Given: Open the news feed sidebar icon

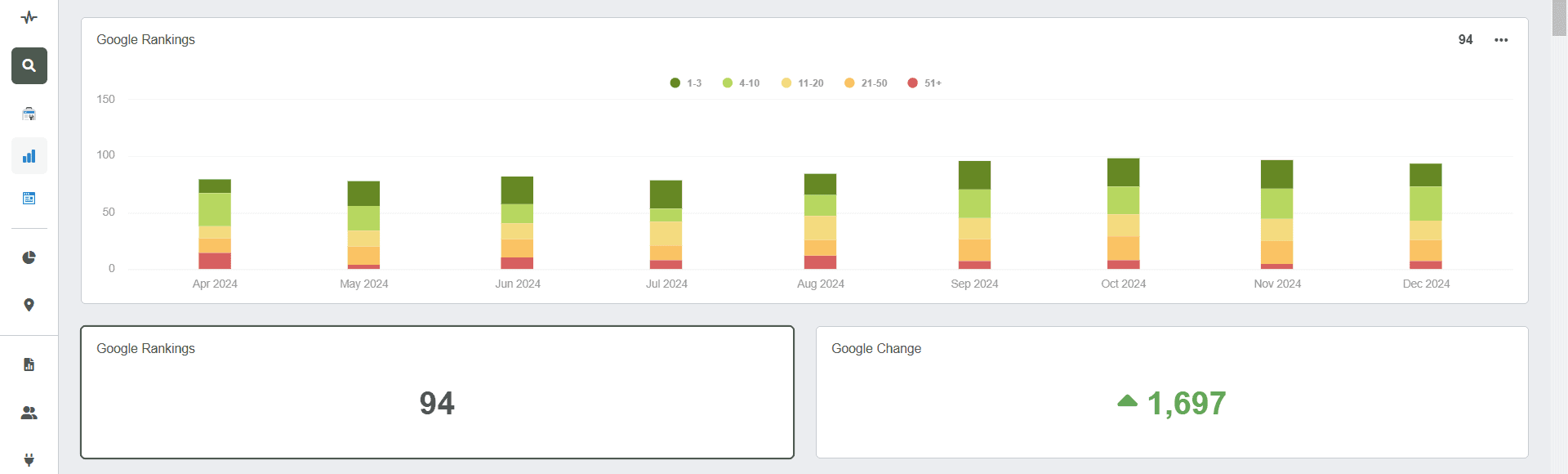Looking at the screenshot, I should (29, 199).
